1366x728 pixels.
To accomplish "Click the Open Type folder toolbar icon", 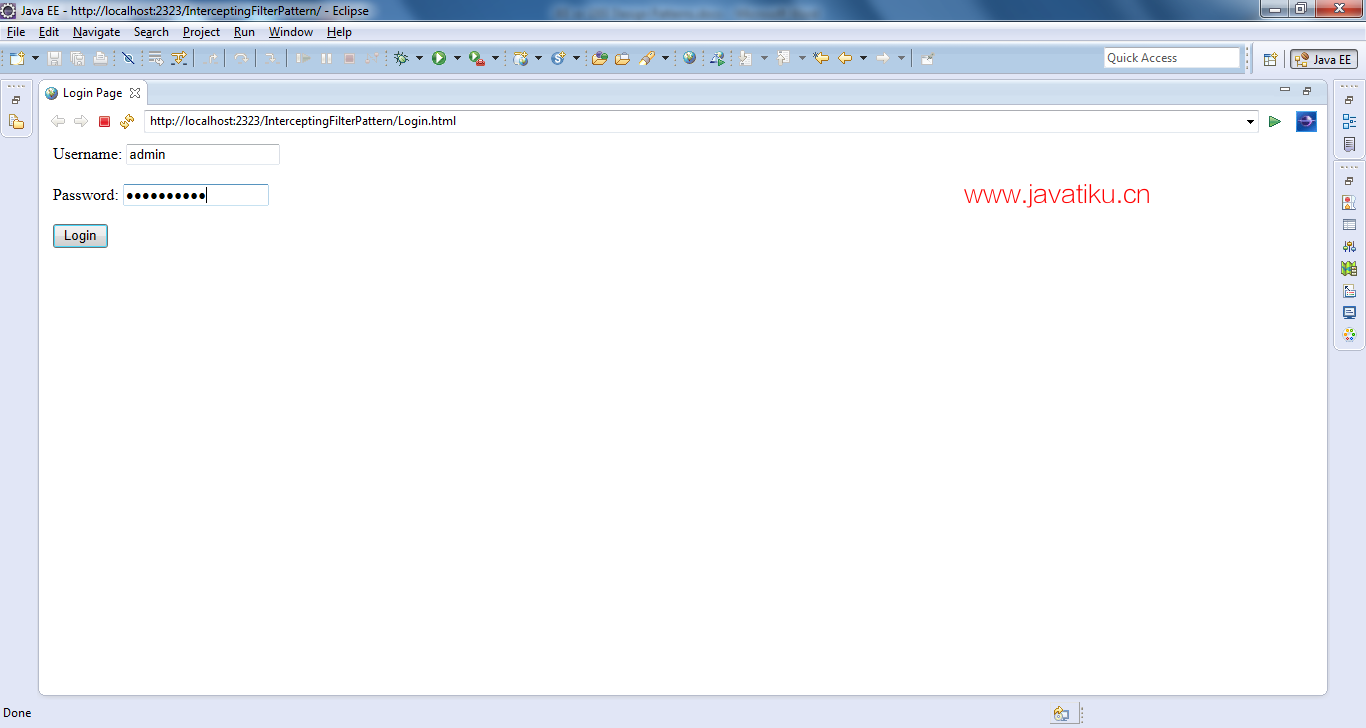I will coord(599,58).
